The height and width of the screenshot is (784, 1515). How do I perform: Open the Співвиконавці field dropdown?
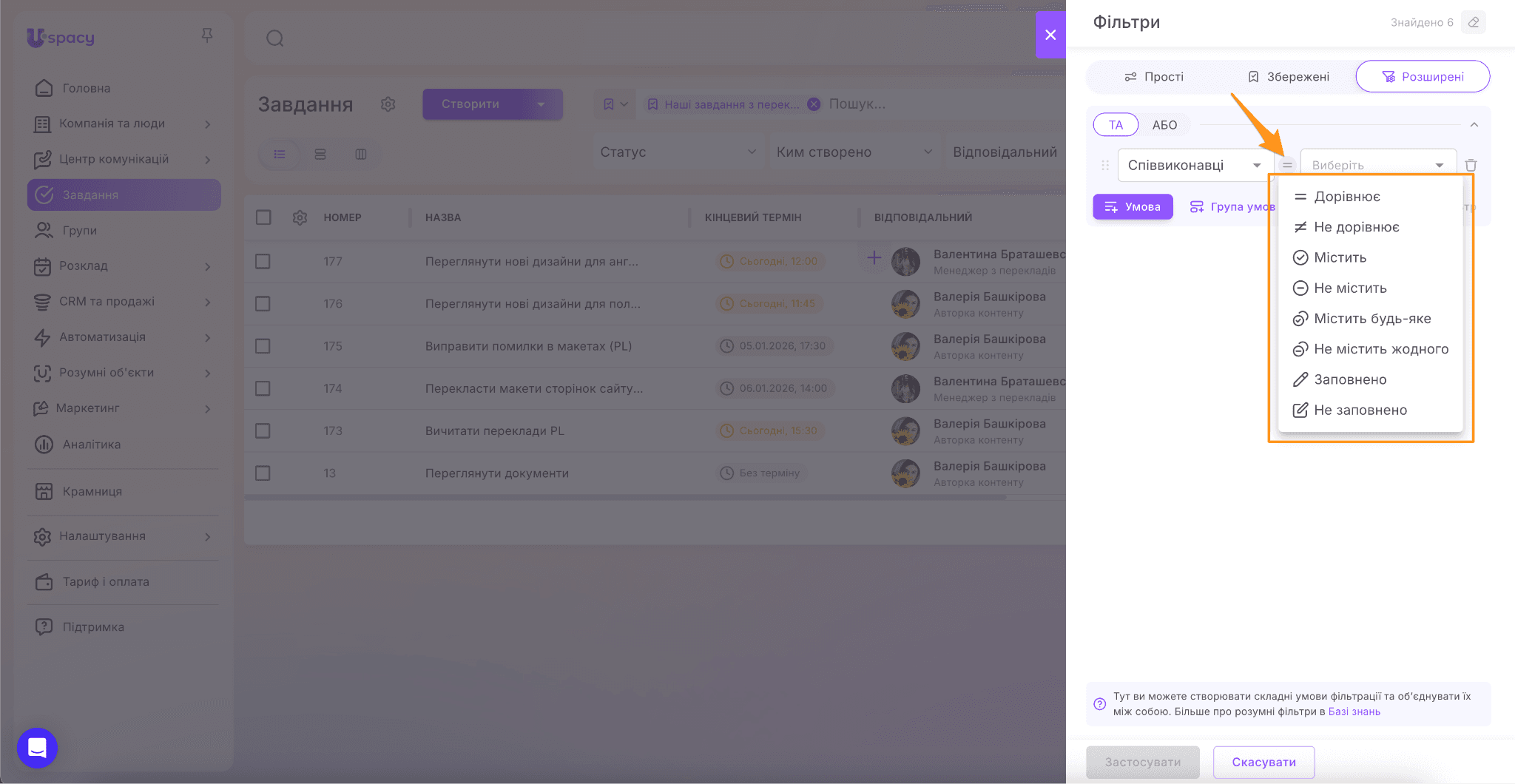click(1195, 165)
